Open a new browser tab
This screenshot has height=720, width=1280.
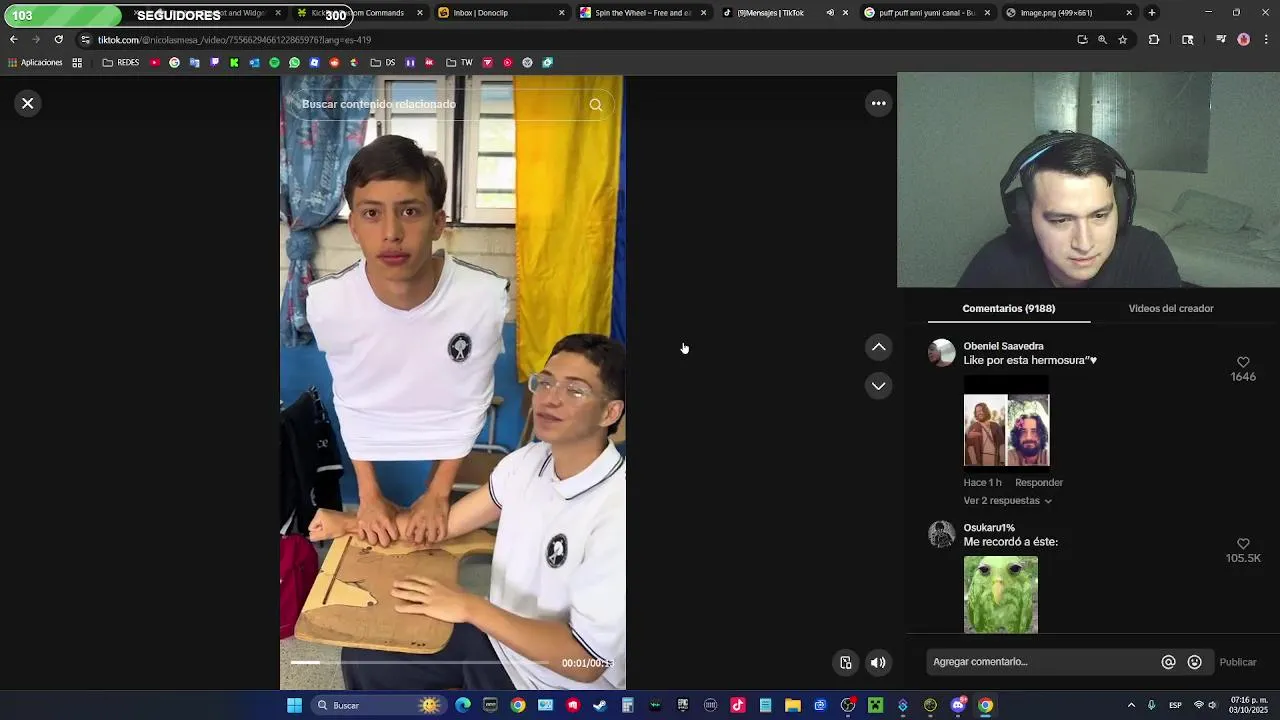[1152, 13]
